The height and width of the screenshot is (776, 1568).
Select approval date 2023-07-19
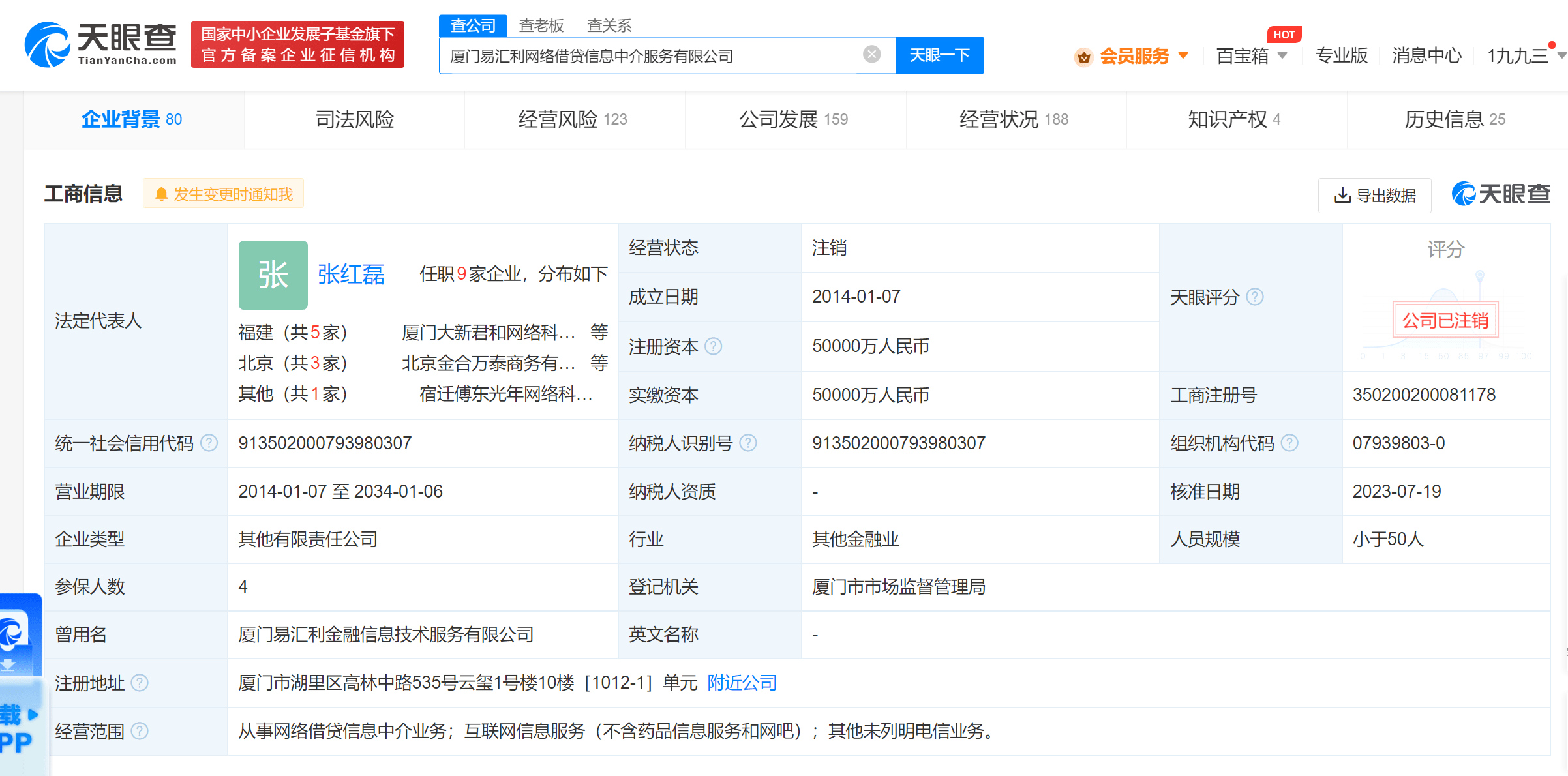pos(1396,492)
